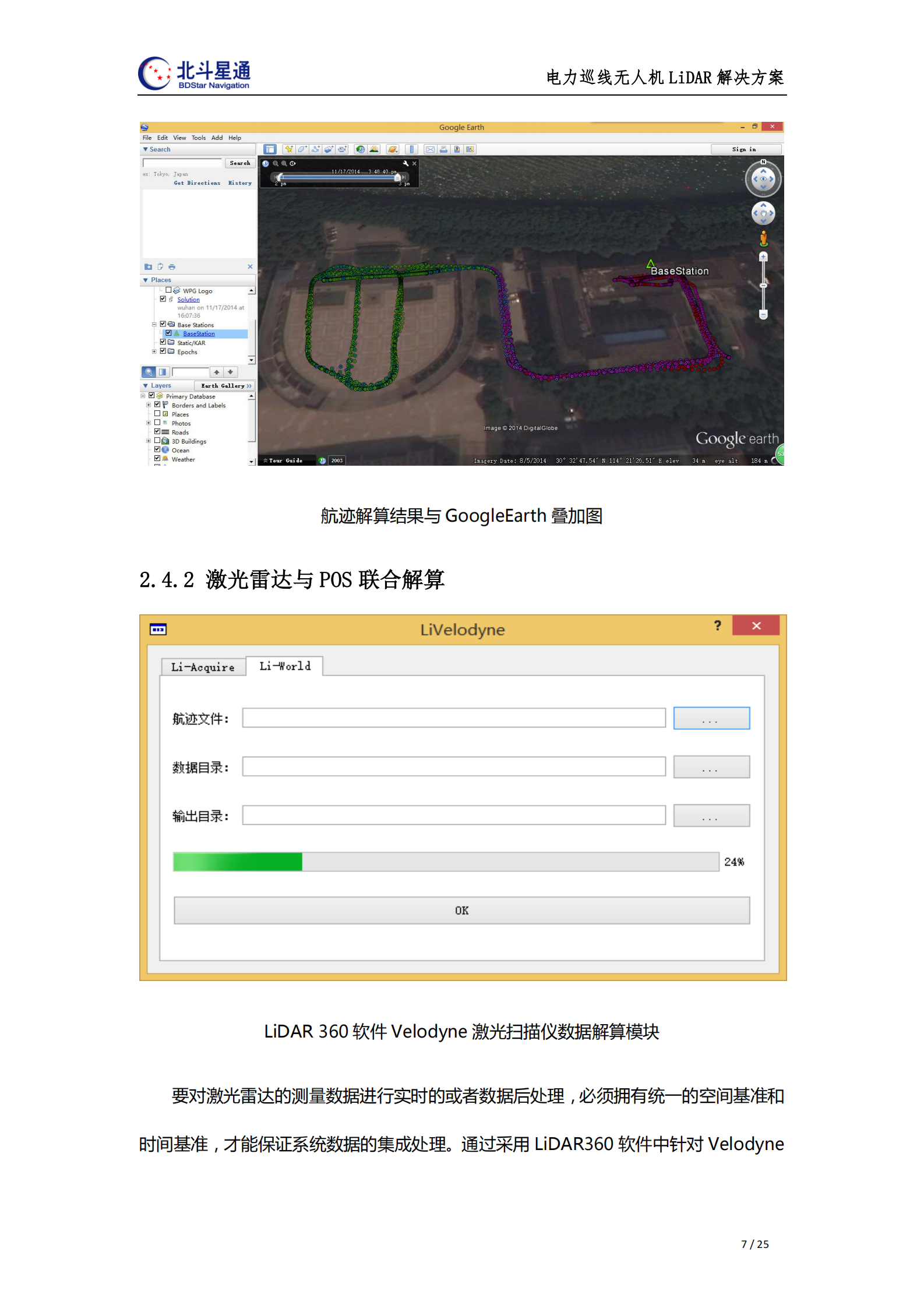Open the Earth Gallery button

click(x=225, y=386)
